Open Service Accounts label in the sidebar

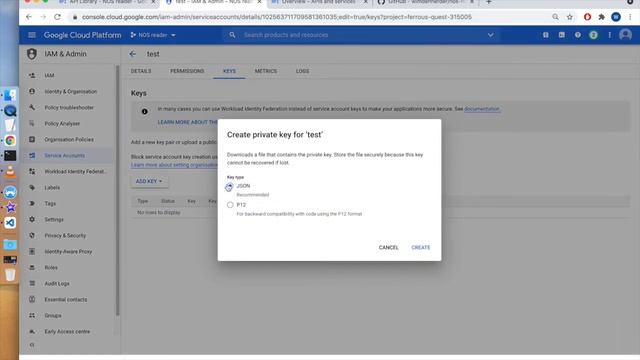click(x=64, y=156)
